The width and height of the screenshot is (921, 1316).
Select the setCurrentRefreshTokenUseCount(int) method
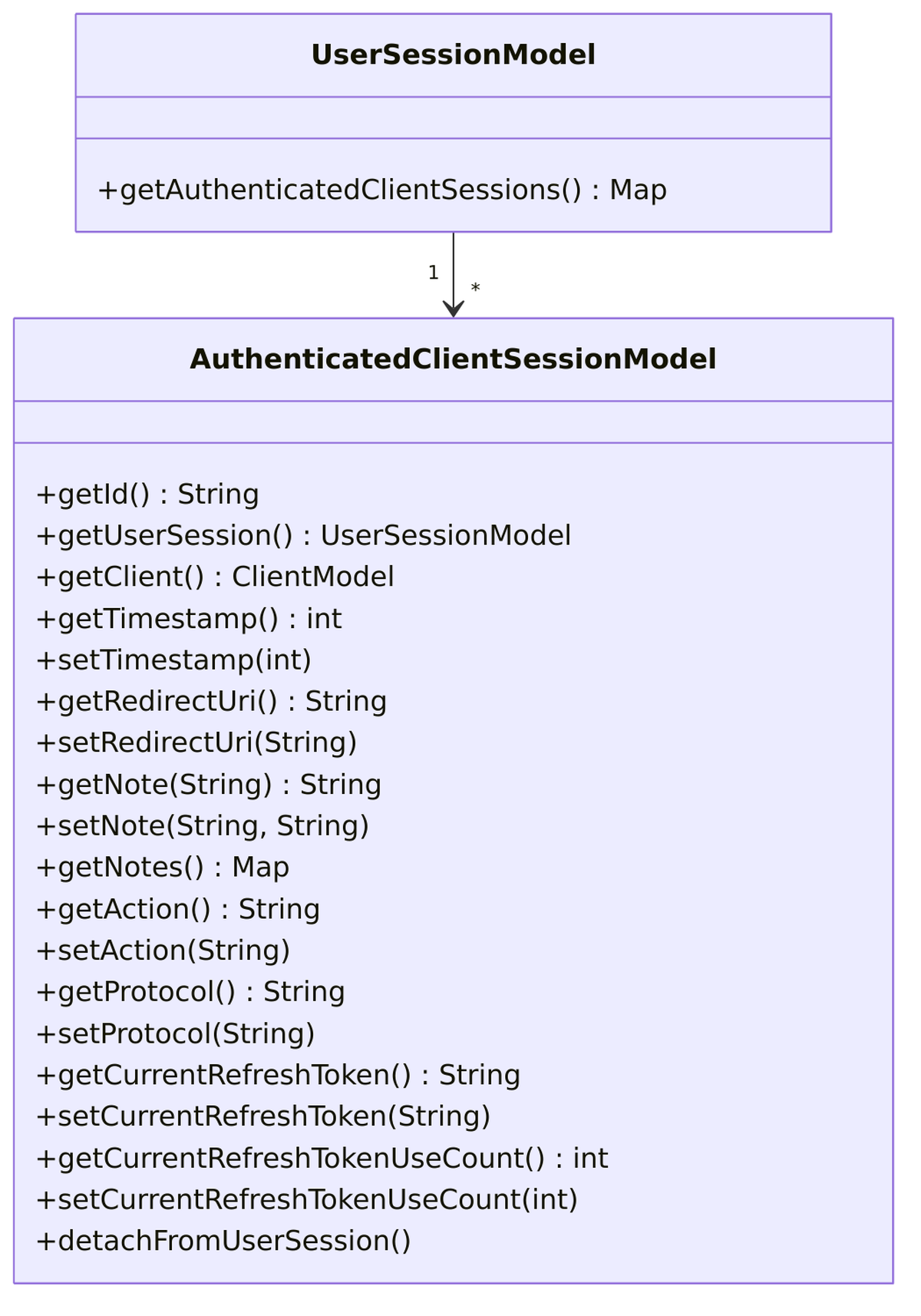click(x=307, y=1199)
